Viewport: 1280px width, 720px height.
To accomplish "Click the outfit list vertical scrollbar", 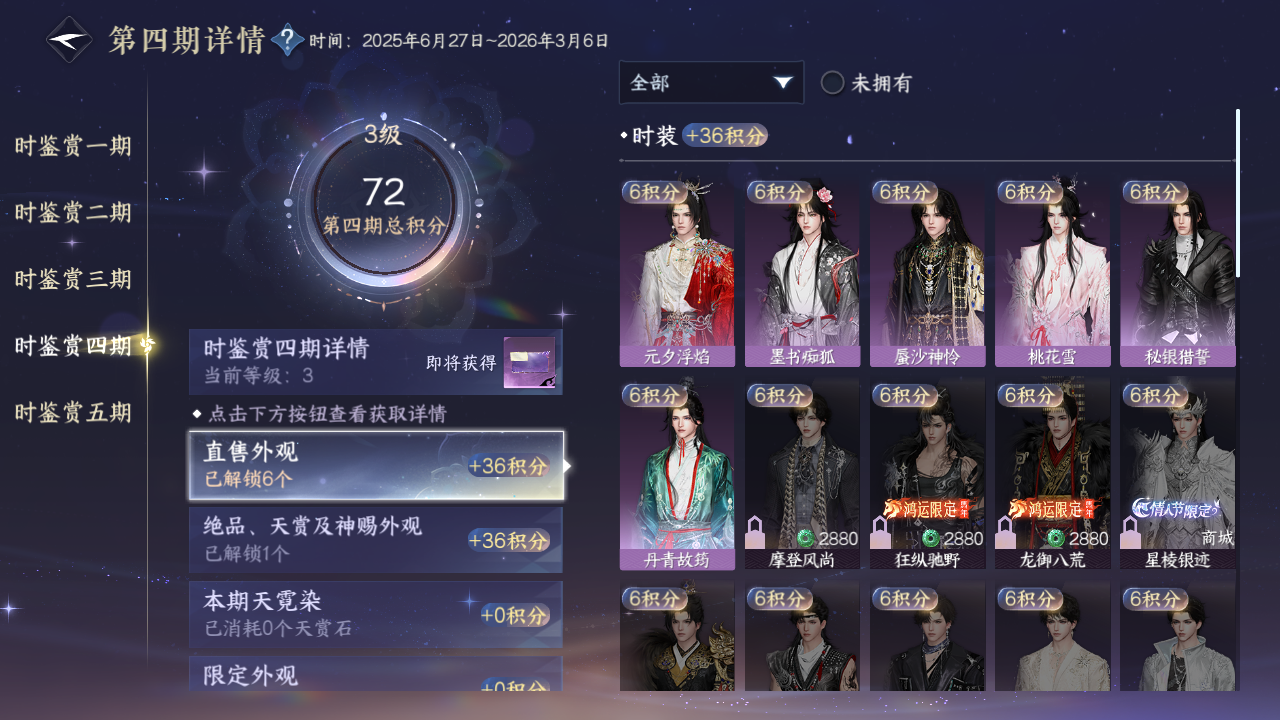I will tap(1238, 193).
